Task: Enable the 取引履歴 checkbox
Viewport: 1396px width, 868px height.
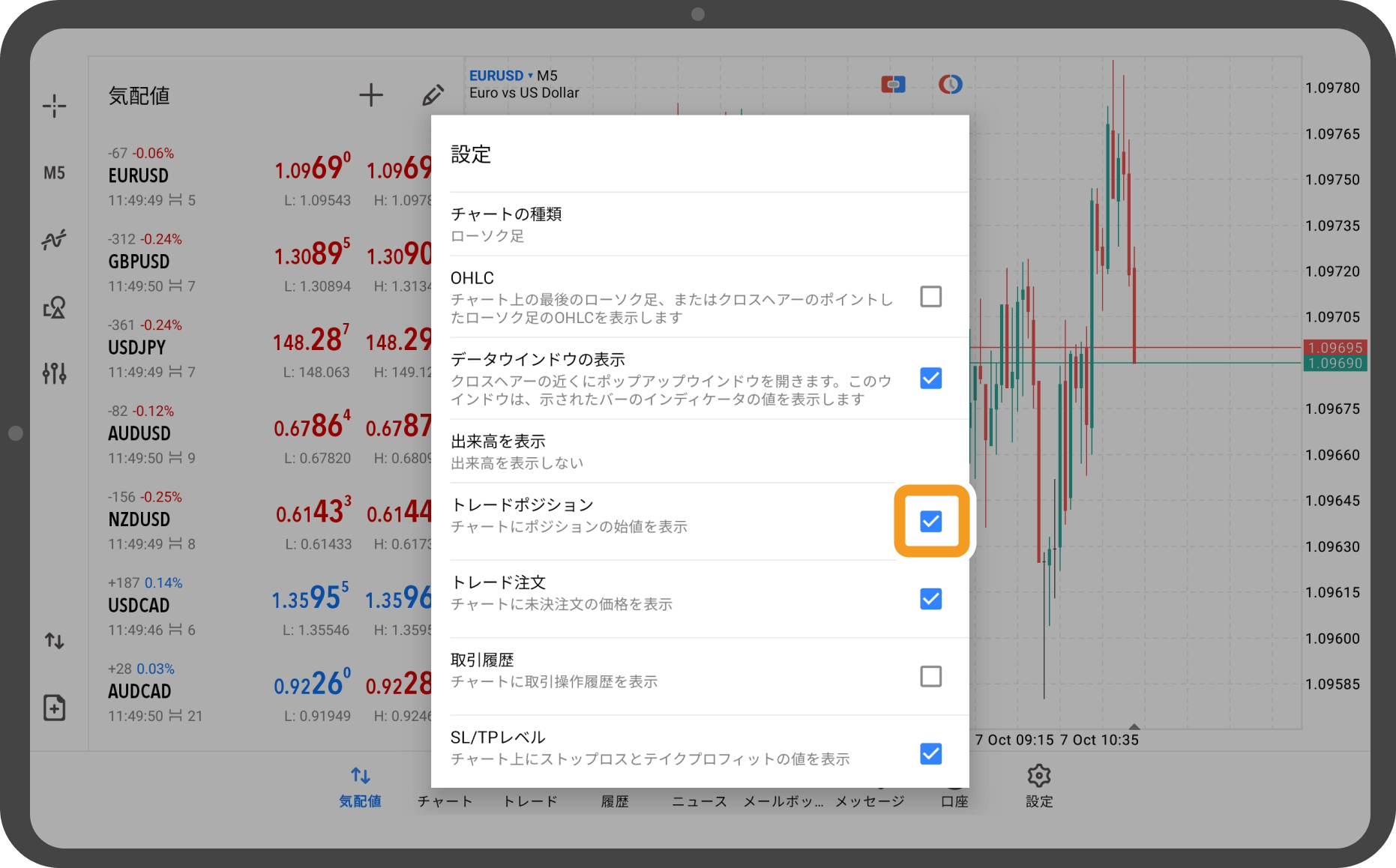Action: click(x=930, y=676)
